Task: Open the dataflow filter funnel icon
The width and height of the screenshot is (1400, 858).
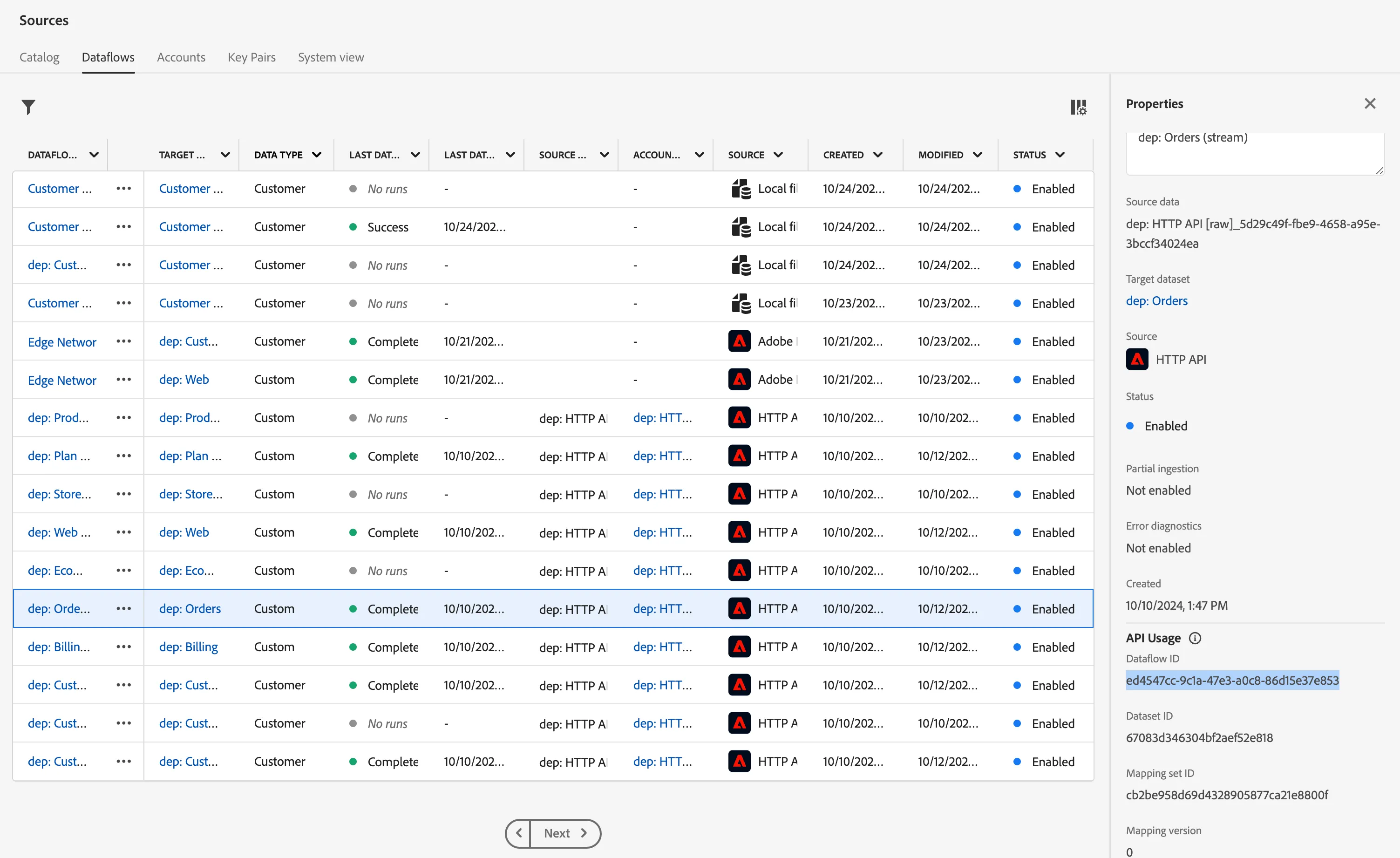Action: (28, 107)
